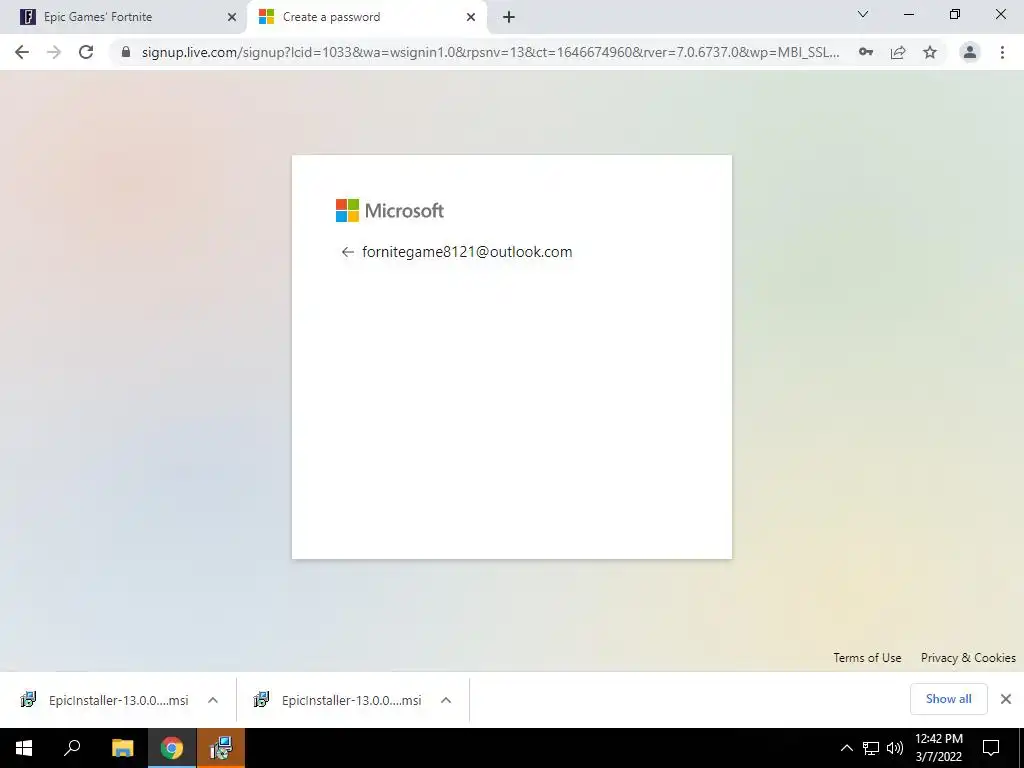Go back via arrow beside the email address
1024x768 pixels.
click(347, 252)
